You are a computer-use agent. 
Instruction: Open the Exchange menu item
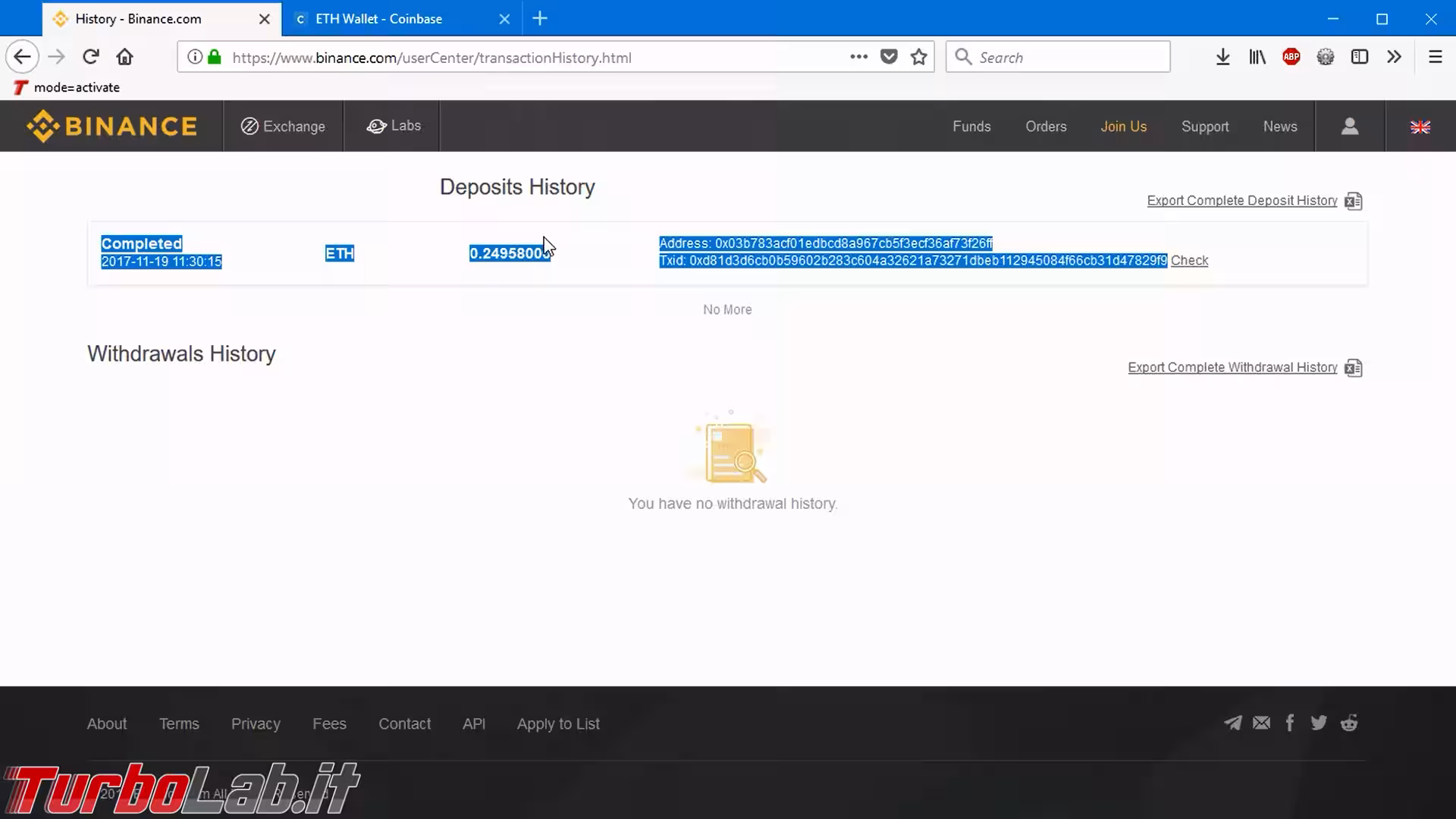[283, 127]
